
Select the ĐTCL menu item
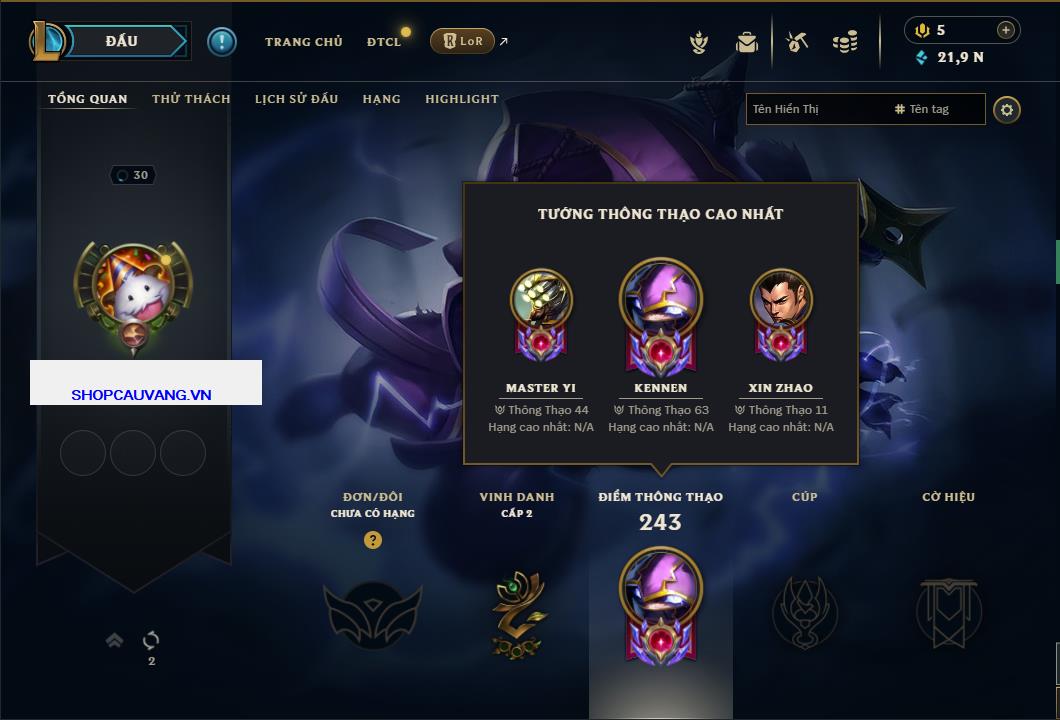[384, 42]
